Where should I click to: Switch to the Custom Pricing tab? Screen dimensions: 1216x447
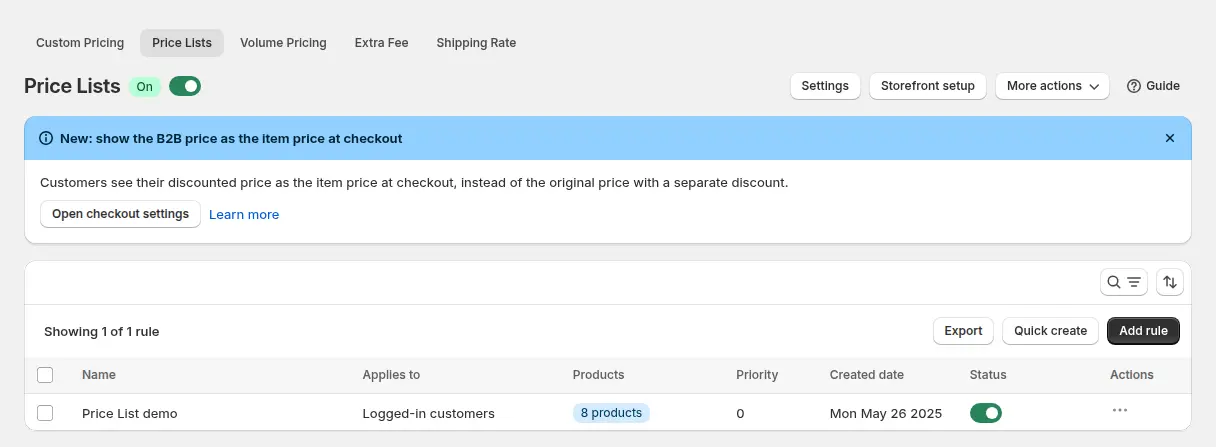pos(80,43)
